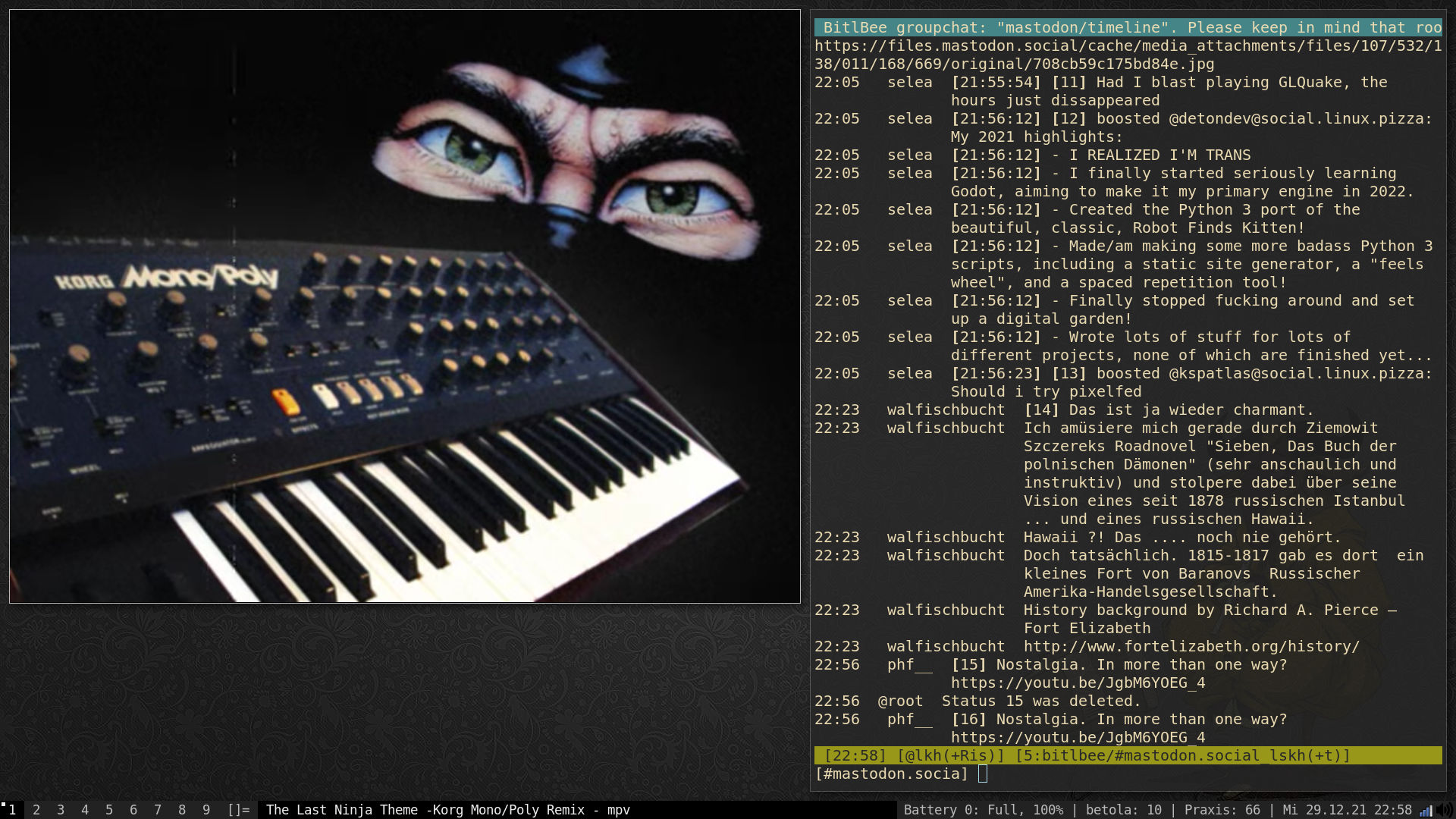The image size is (1456, 819).
Task: Click the "Wrote lots of stuff" message
Action: 1192,346
